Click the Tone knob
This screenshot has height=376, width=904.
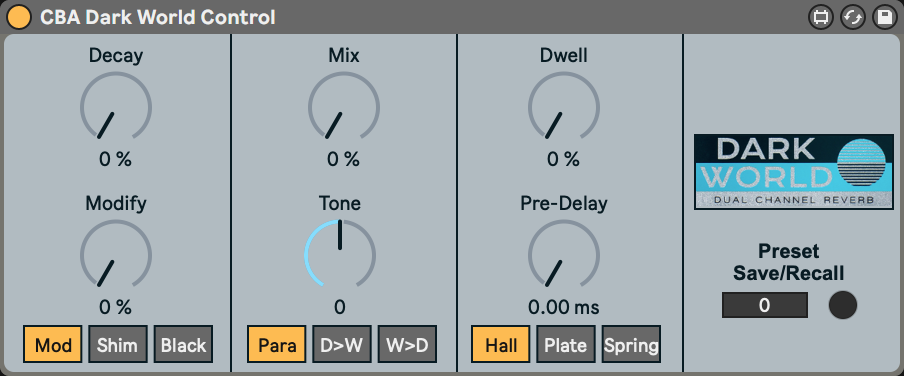pos(340,254)
